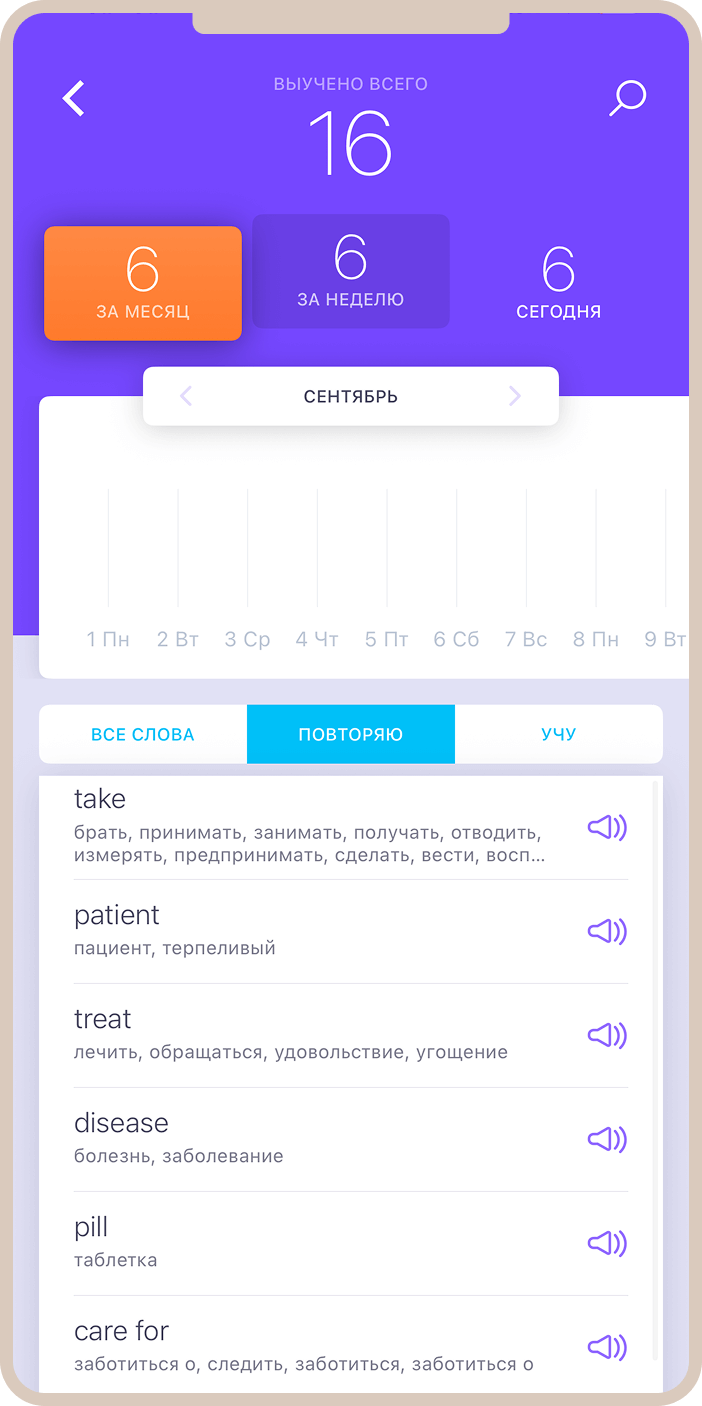Image resolution: width=702 pixels, height=1406 pixels.
Task: Select the 'За неделю' stats card
Action: [x=351, y=271]
